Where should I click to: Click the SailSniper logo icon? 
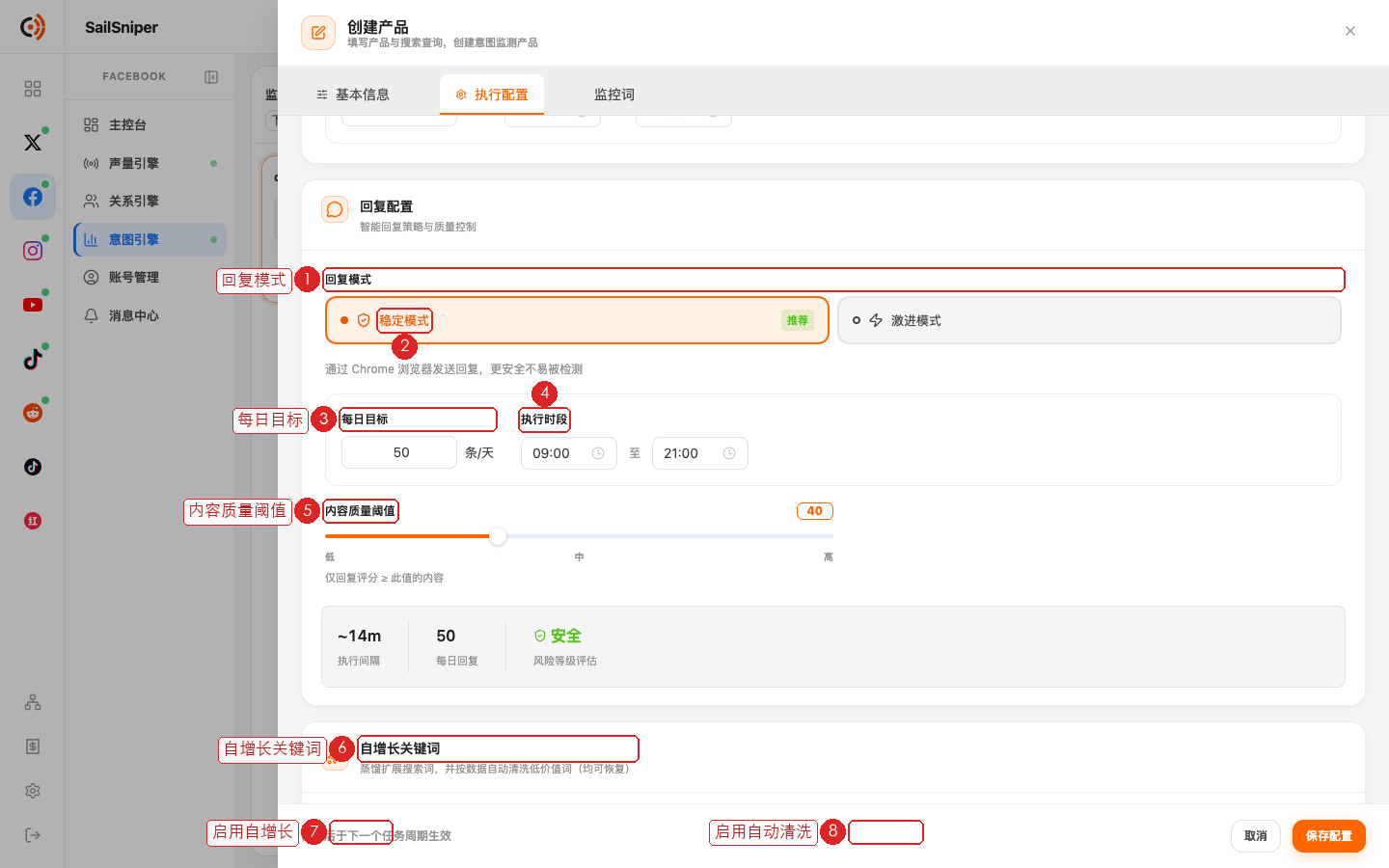[33, 27]
